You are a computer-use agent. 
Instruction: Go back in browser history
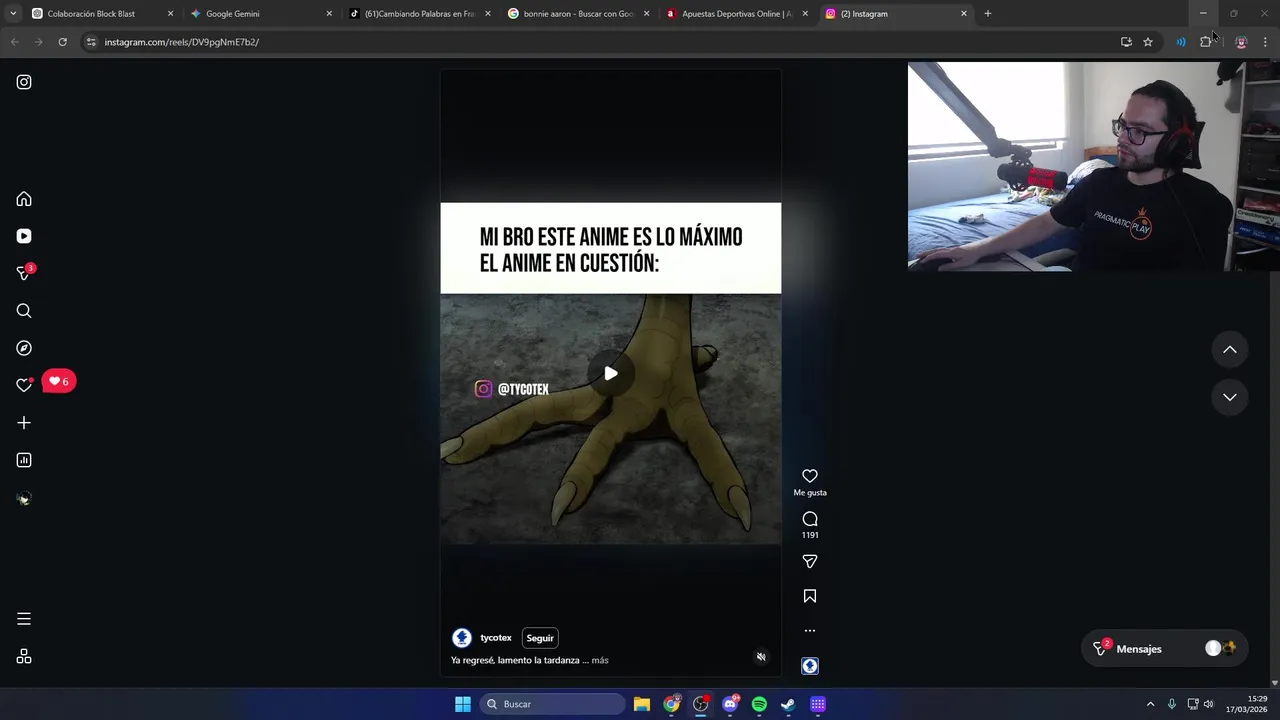15,42
